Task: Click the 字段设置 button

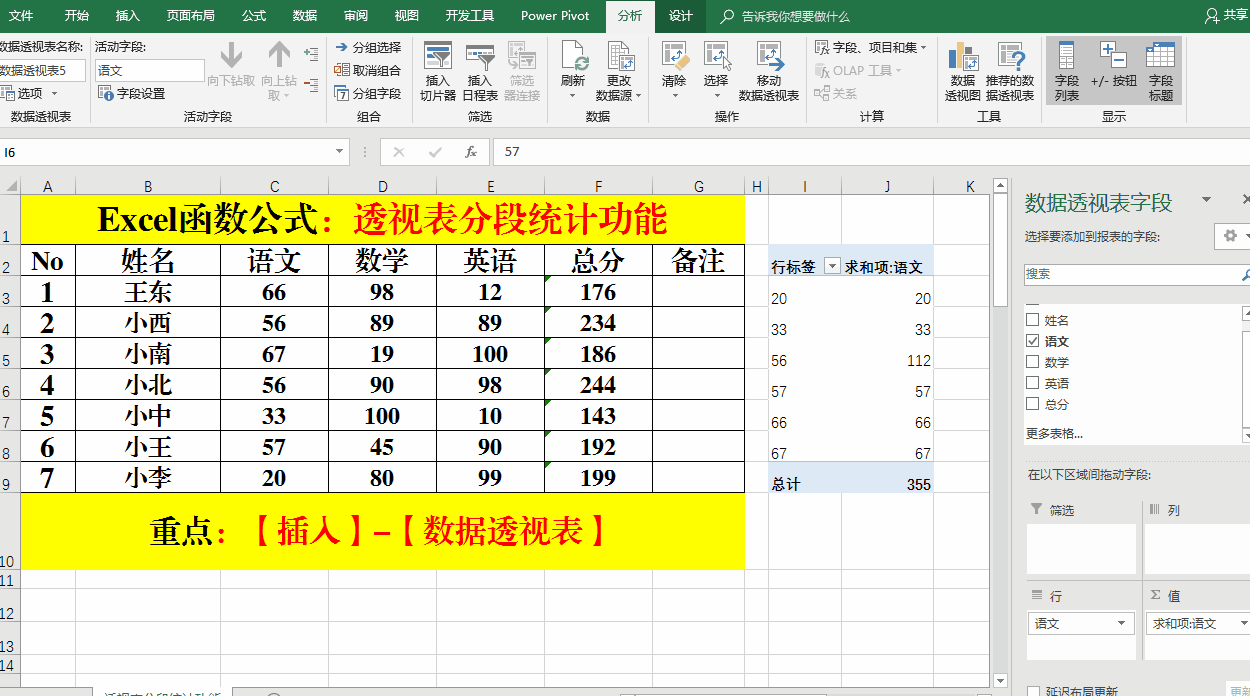Action: click(132, 93)
